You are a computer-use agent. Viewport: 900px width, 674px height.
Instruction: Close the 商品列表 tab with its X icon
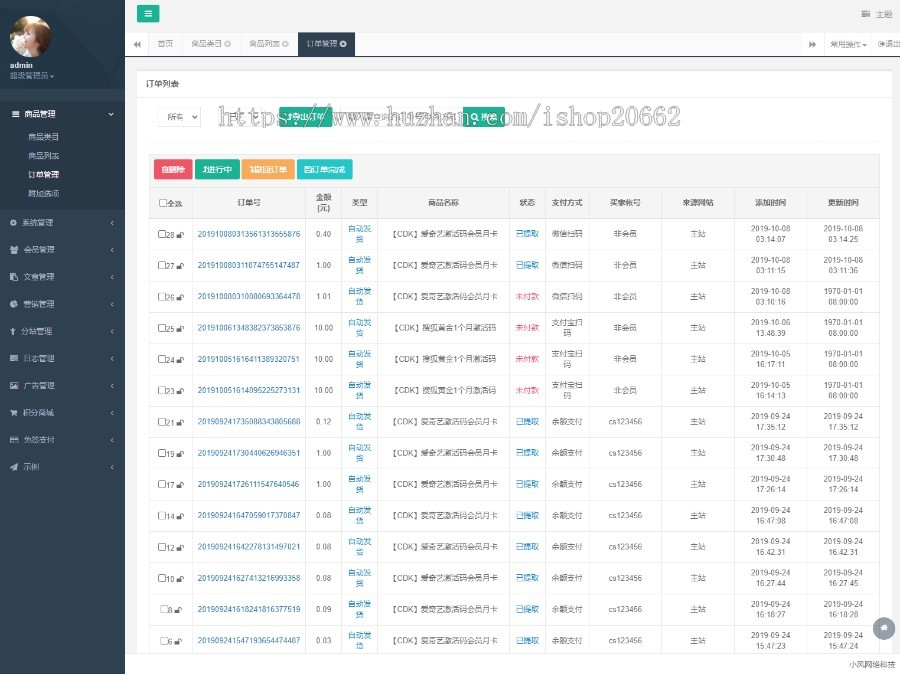click(x=285, y=44)
